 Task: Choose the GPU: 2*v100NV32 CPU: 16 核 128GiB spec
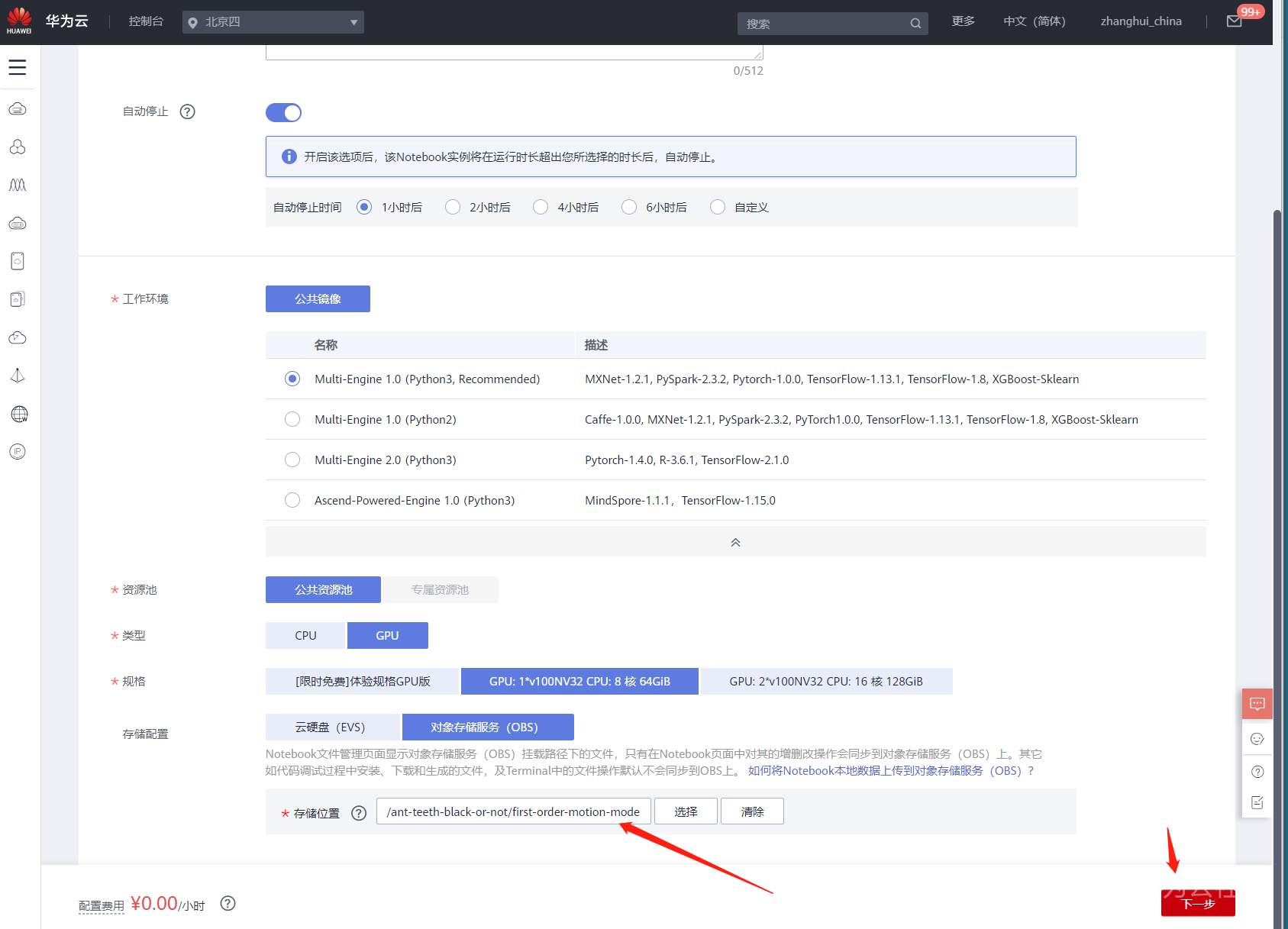point(826,682)
